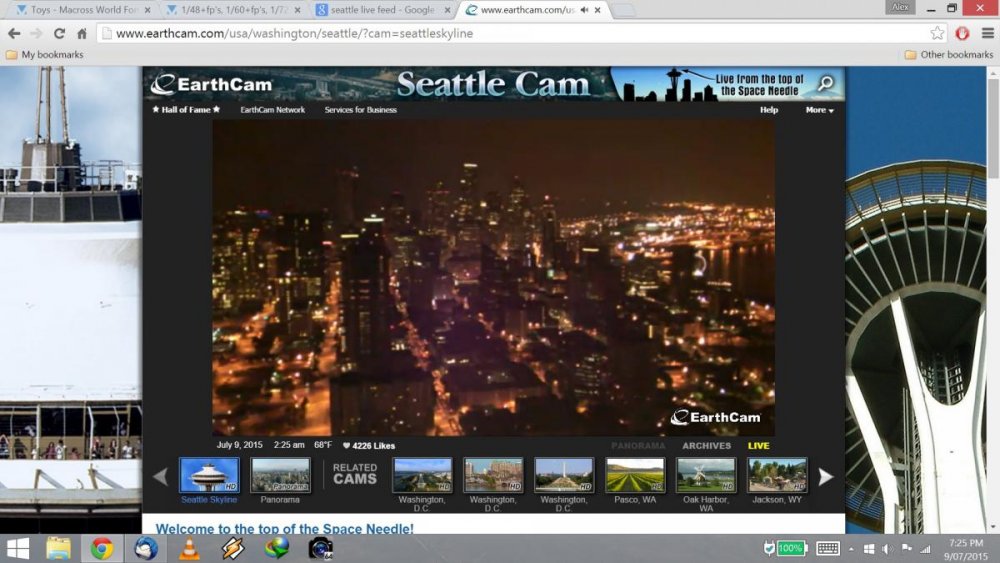Open the Pasco, WA cam thumbnail

(635, 475)
